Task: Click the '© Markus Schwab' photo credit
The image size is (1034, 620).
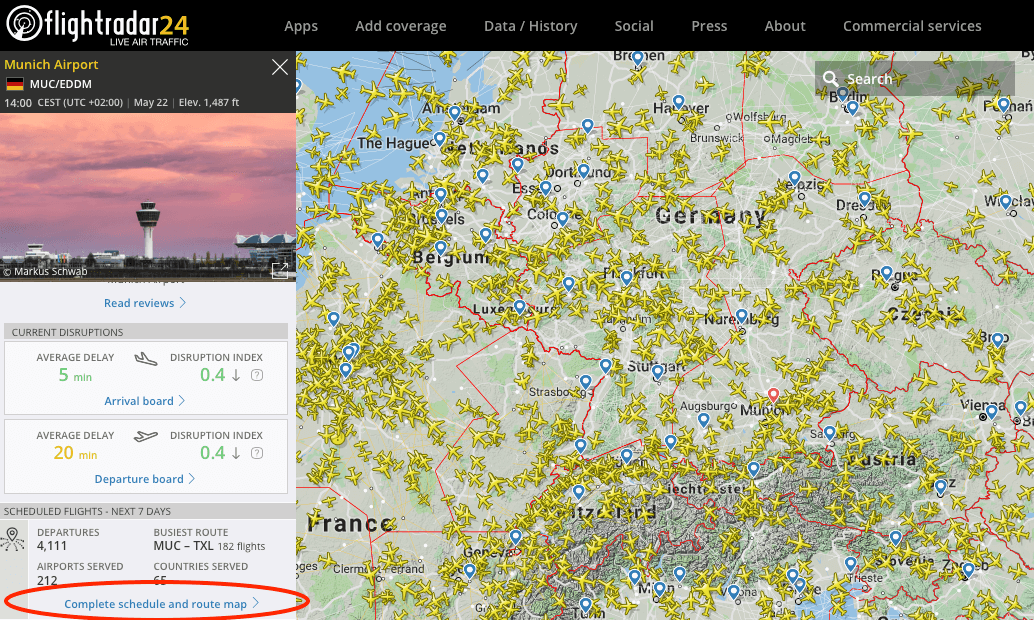Action: click(45, 272)
